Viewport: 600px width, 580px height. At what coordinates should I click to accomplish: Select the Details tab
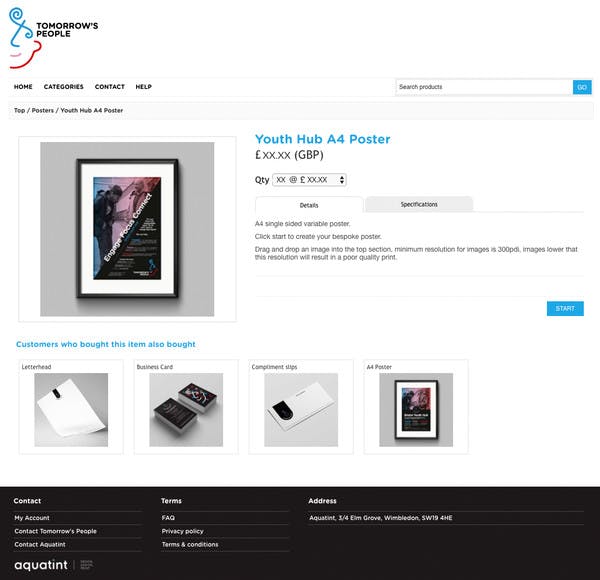[x=309, y=205]
